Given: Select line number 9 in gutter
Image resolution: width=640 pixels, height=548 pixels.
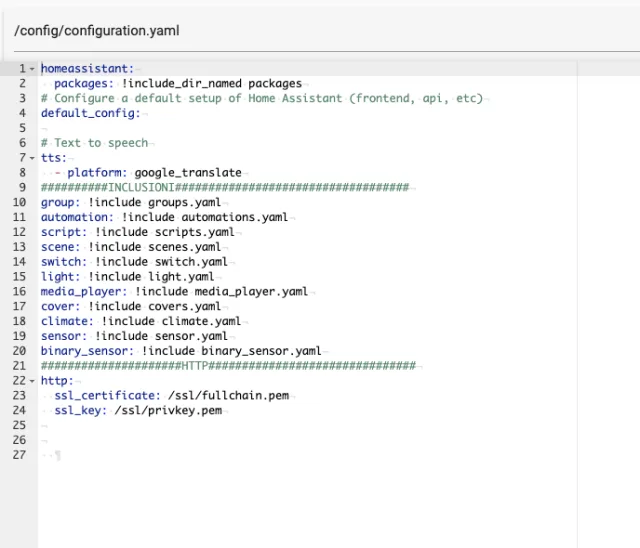Looking at the screenshot, I should [22, 188].
